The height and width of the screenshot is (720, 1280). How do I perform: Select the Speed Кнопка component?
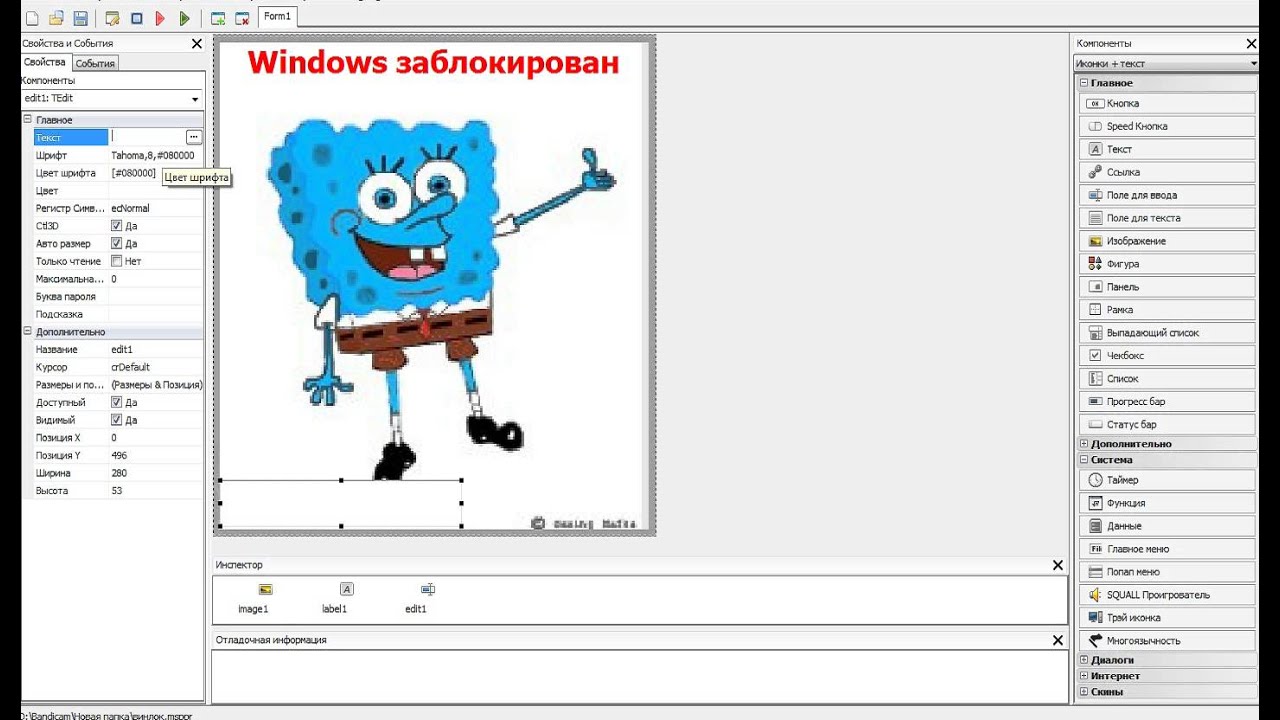coord(1167,126)
